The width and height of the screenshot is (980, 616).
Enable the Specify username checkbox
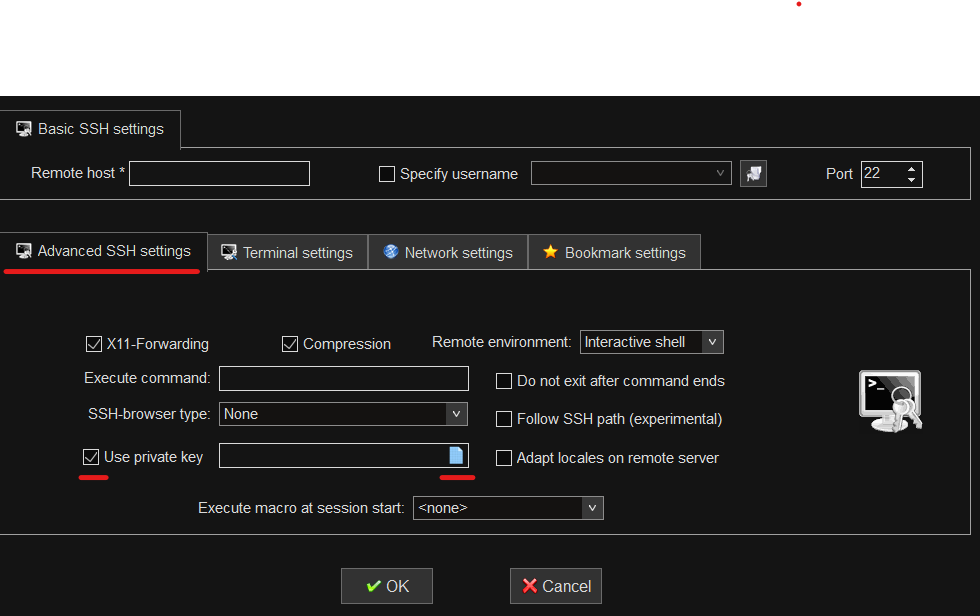tap(387, 174)
